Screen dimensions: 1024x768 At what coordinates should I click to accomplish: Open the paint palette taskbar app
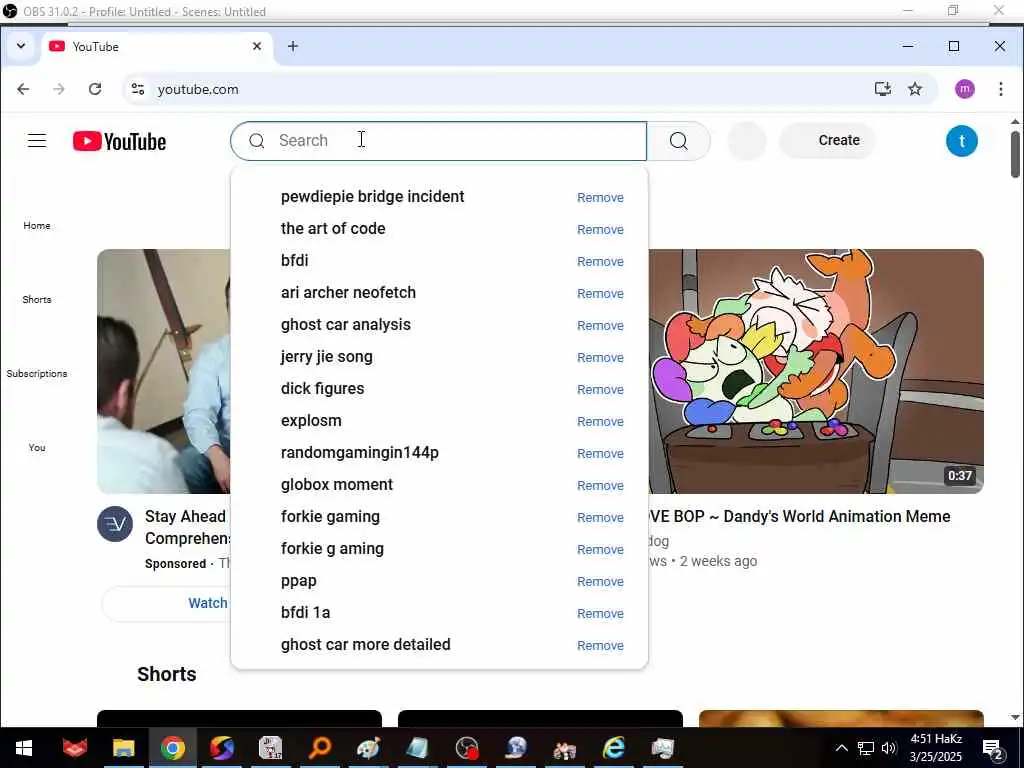[x=369, y=748]
